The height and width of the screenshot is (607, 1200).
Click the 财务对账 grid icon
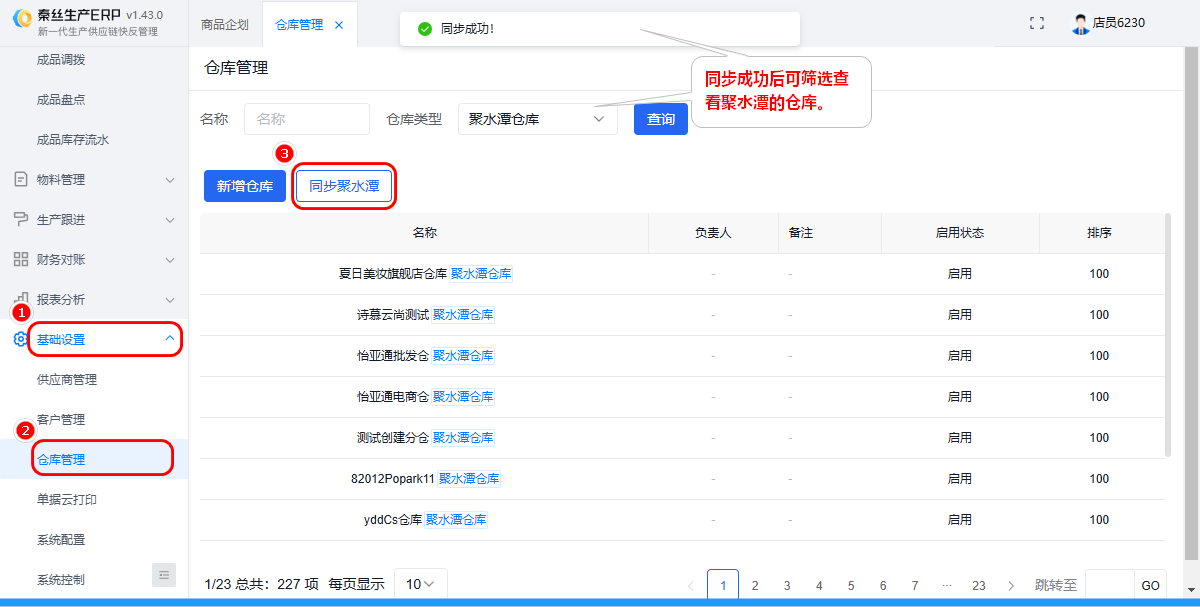[20, 259]
